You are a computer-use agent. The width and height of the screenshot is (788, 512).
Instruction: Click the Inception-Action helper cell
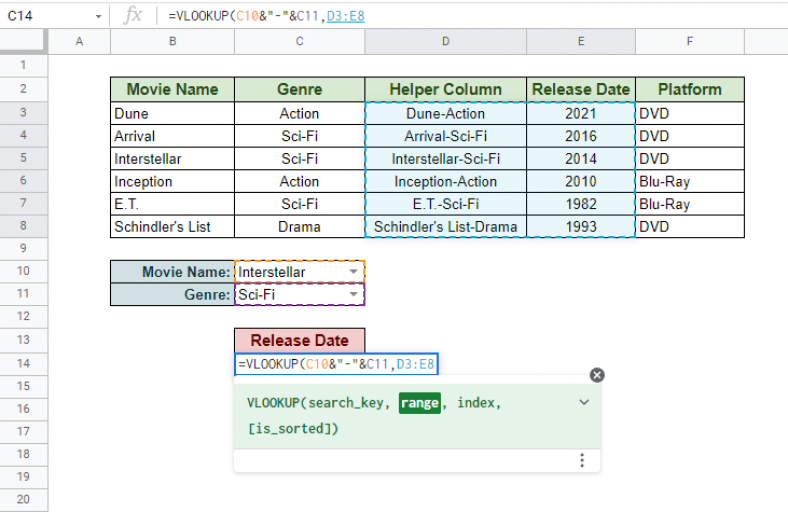[x=446, y=181]
